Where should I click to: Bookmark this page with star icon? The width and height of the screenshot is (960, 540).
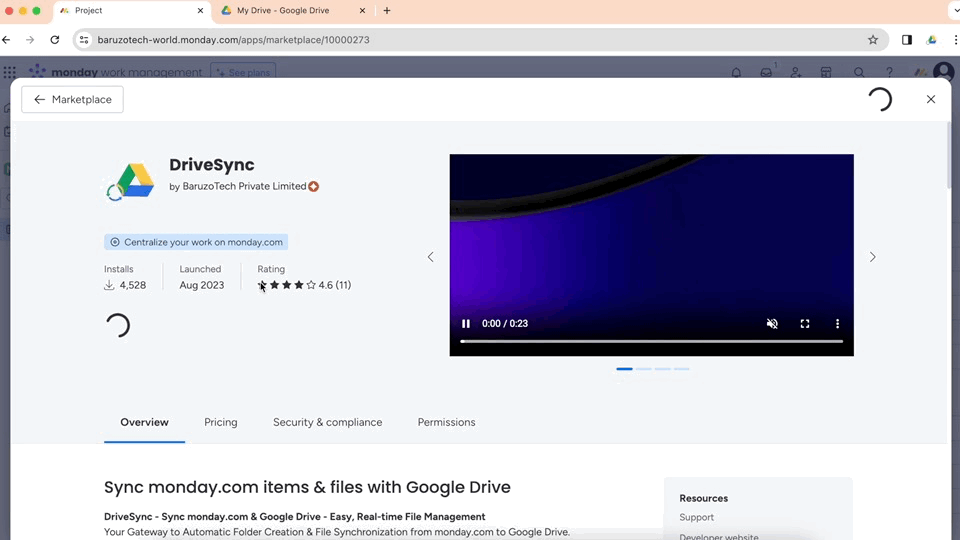[873, 40]
